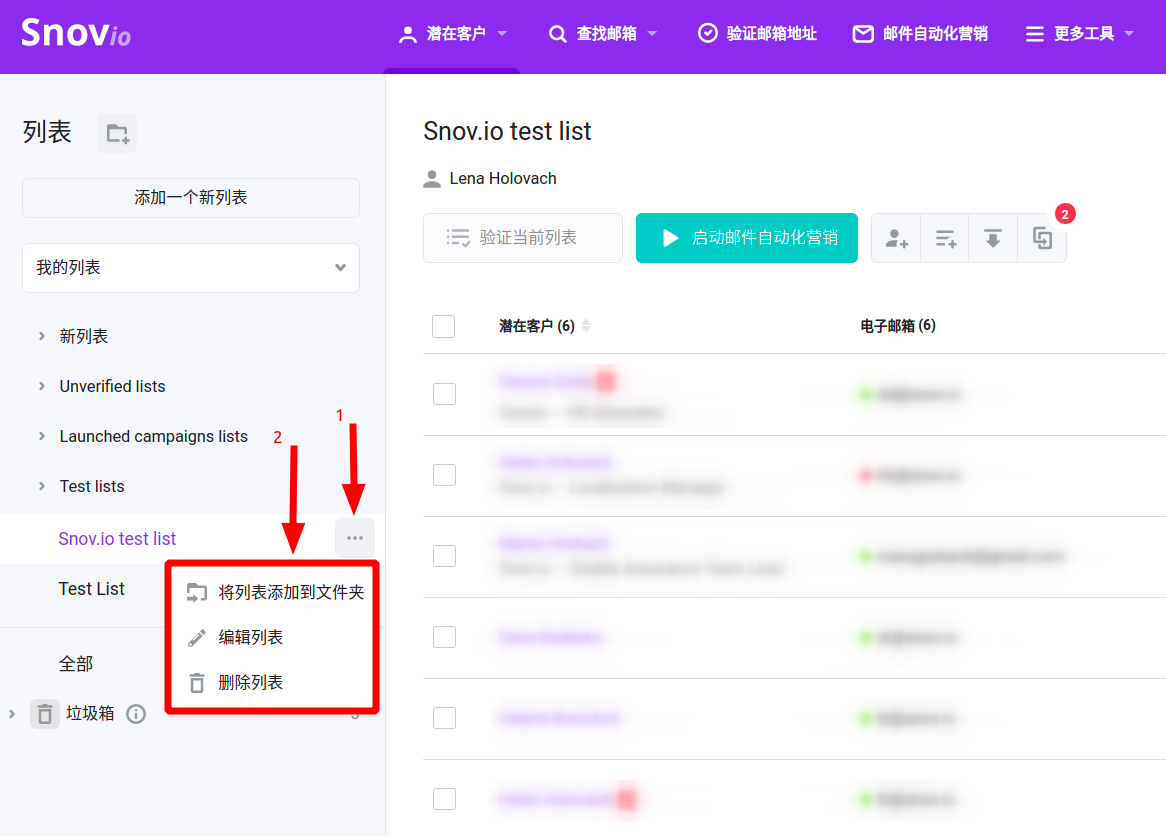Open 验证邮箱地址 in top navigation
The height and width of the screenshot is (836, 1166).
(x=757, y=33)
